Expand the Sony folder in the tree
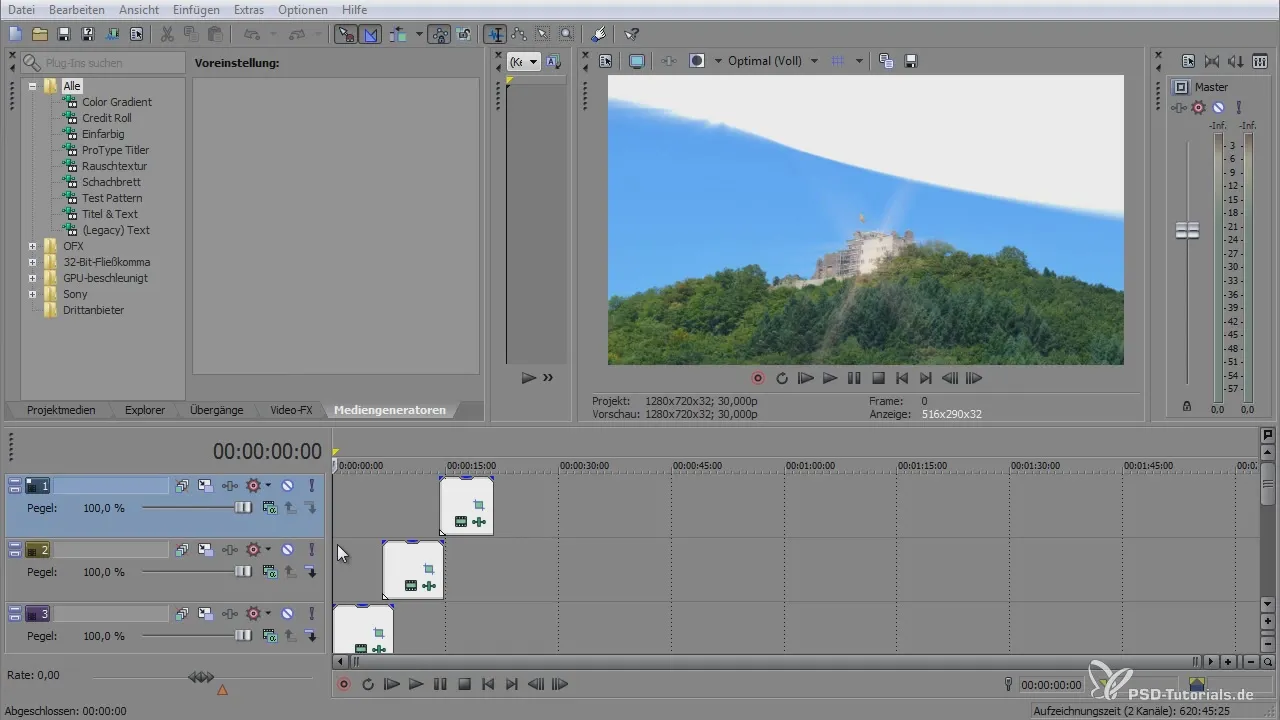The image size is (1280, 720). coord(33,294)
